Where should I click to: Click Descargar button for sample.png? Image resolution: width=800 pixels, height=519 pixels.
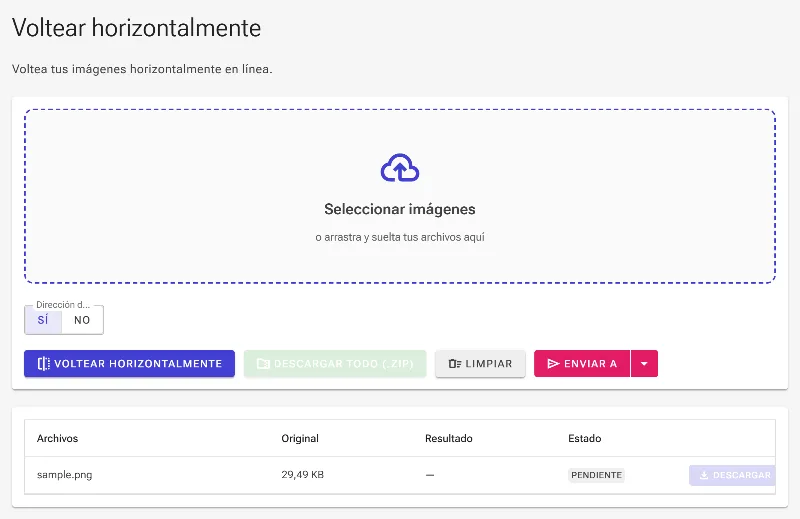click(732, 475)
